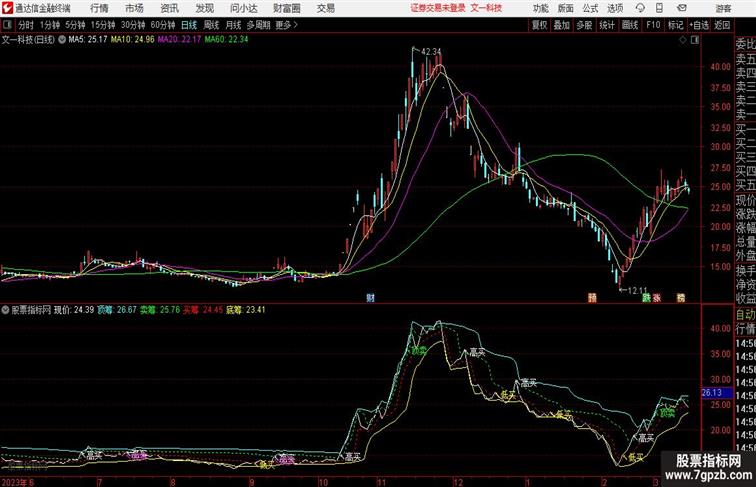
Task: Click the 2023年6 date axis label
Action: tap(17, 482)
